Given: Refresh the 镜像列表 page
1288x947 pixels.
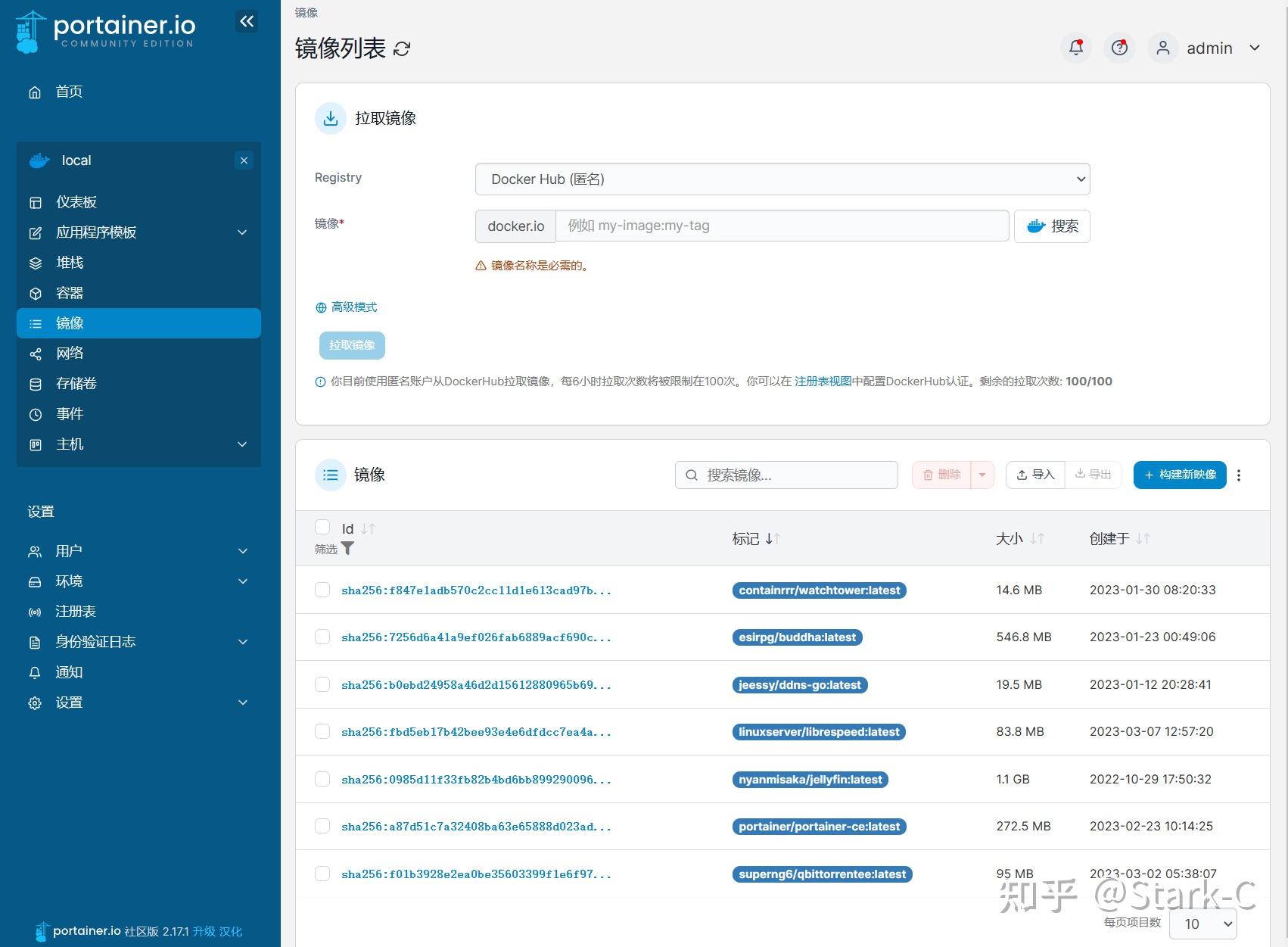Looking at the screenshot, I should [x=402, y=48].
